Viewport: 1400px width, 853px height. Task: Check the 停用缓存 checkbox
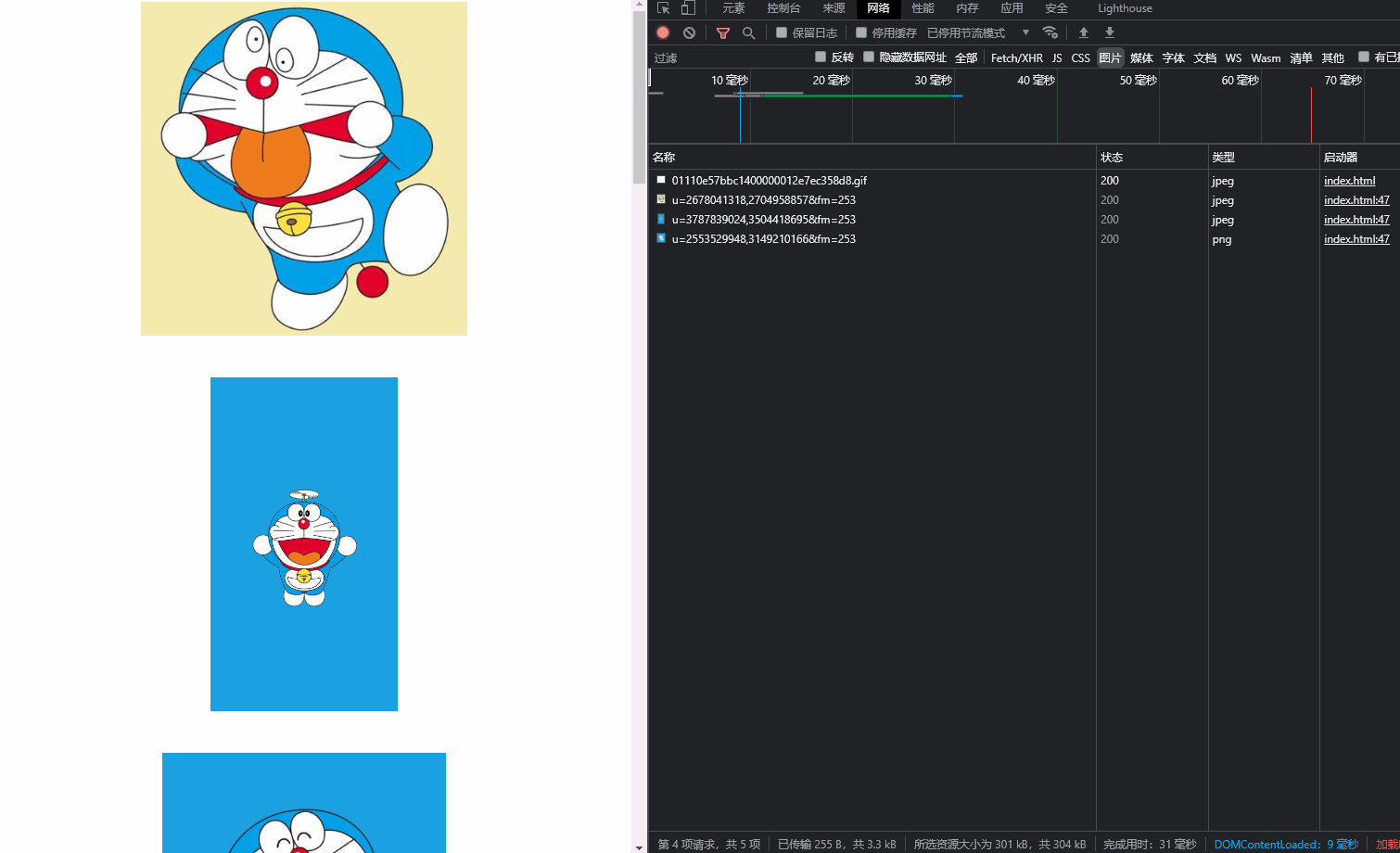(x=861, y=32)
